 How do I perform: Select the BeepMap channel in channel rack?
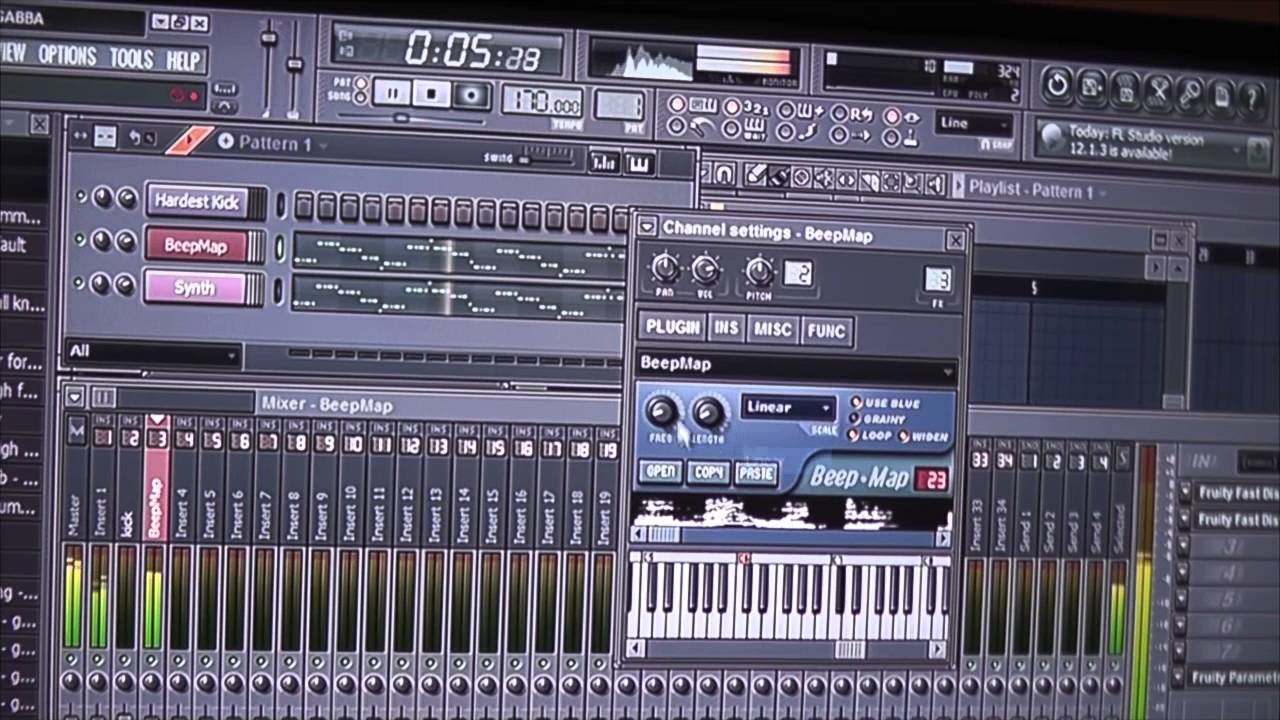point(196,246)
